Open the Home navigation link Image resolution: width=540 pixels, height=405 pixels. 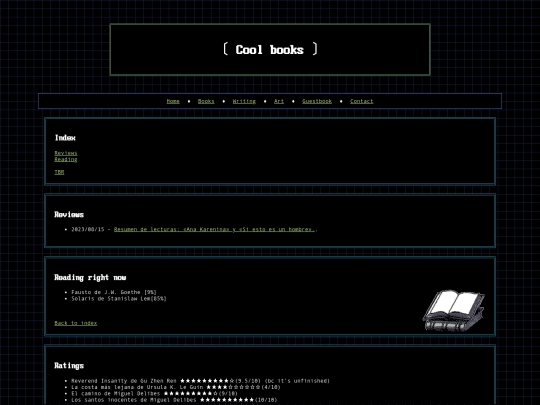[x=173, y=101]
